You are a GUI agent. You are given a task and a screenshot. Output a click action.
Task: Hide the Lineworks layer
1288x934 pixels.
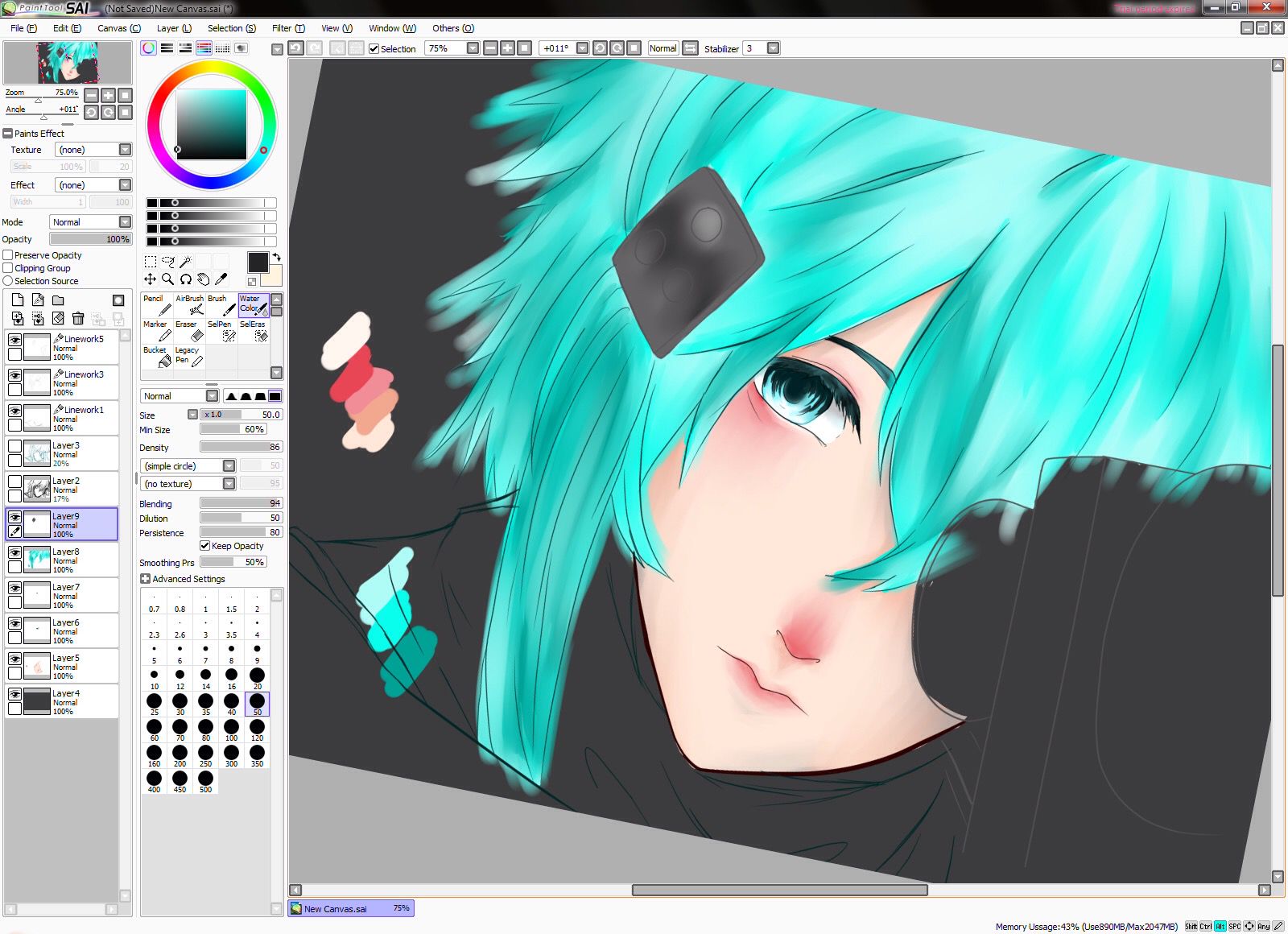[14, 340]
